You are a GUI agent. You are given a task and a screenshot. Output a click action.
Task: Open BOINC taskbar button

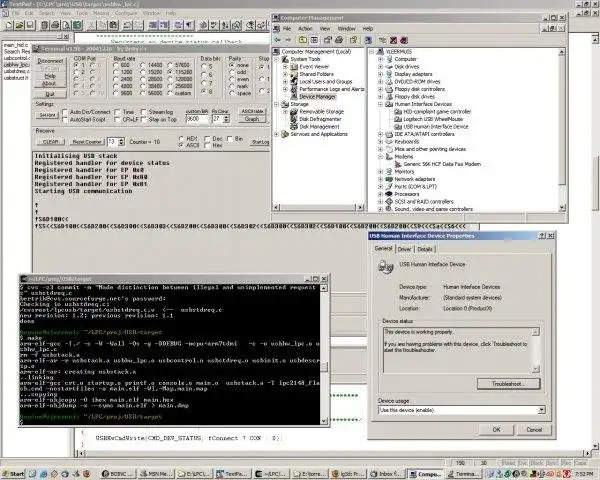(x=117, y=473)
